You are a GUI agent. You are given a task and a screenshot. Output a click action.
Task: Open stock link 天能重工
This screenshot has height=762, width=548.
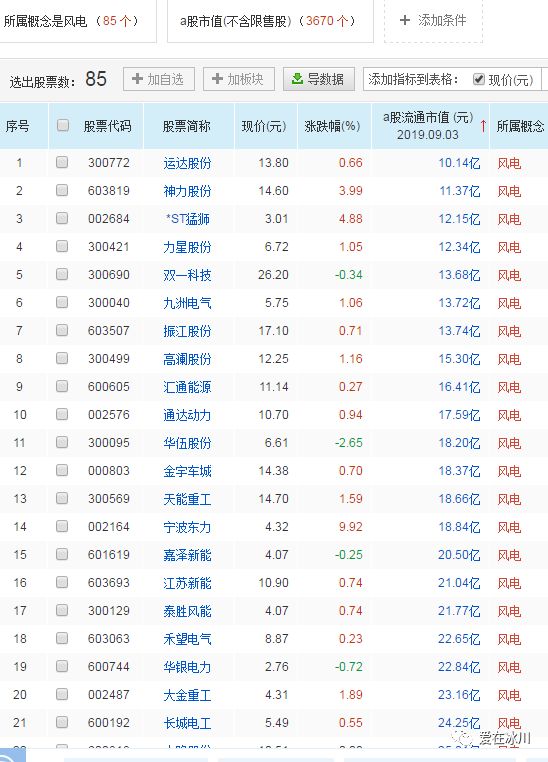(x=188, y=500)
